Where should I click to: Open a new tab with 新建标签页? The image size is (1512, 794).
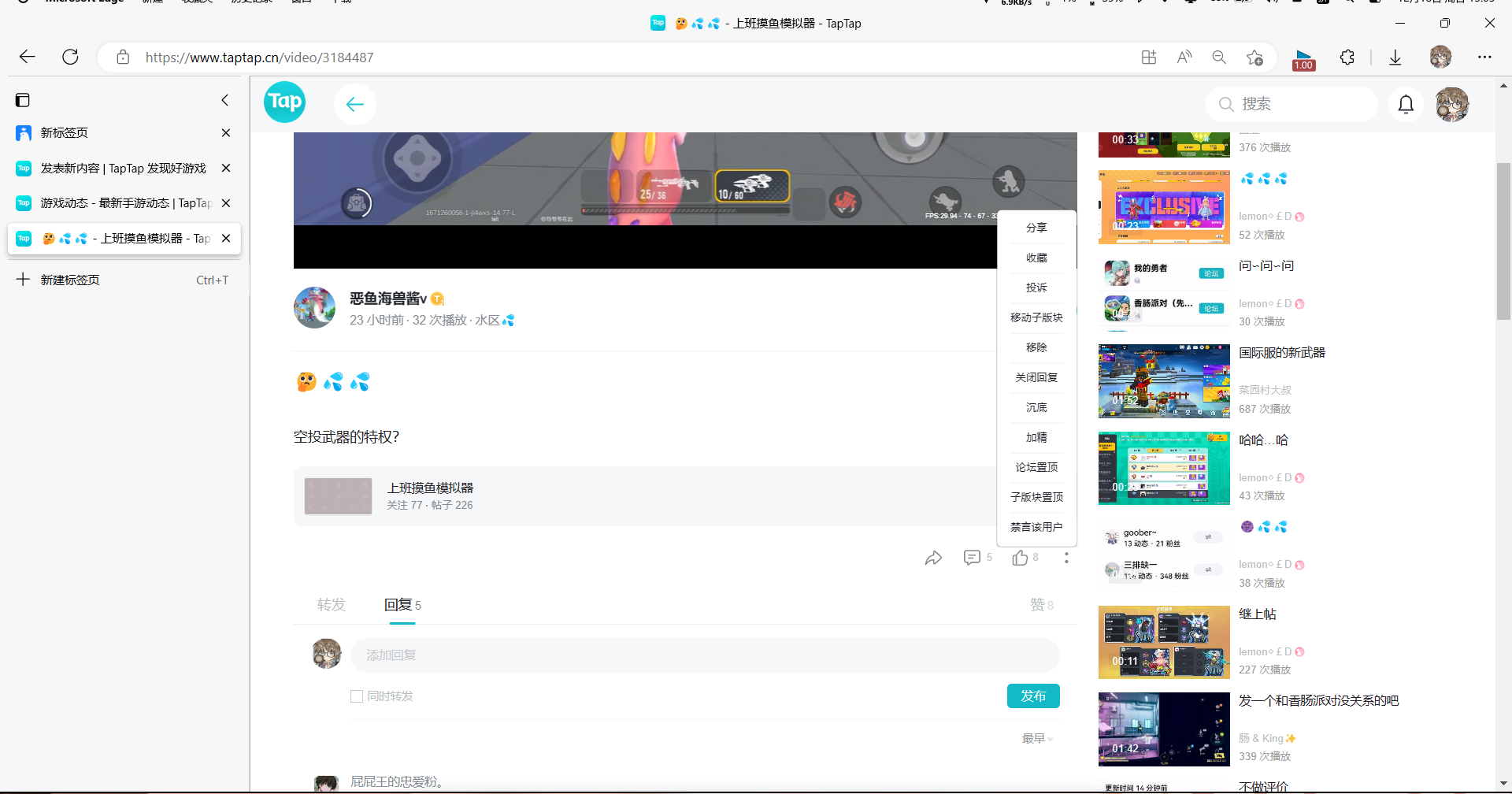124,280
